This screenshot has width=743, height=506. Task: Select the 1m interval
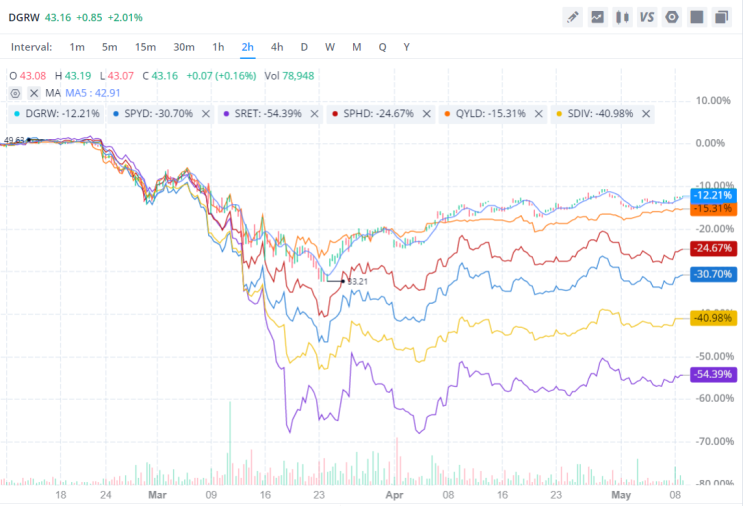click(77, 47)
